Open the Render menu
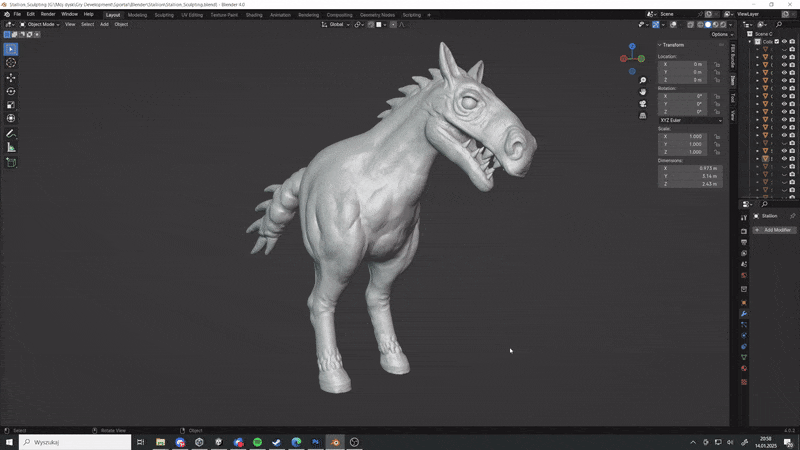800x450 pixels. 47,14
